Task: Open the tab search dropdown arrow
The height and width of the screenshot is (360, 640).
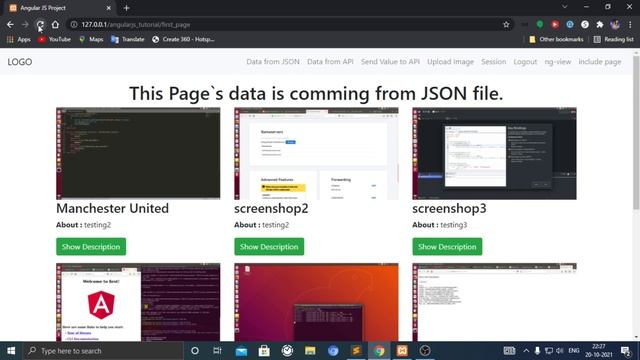Action: (x=564, y=7)
